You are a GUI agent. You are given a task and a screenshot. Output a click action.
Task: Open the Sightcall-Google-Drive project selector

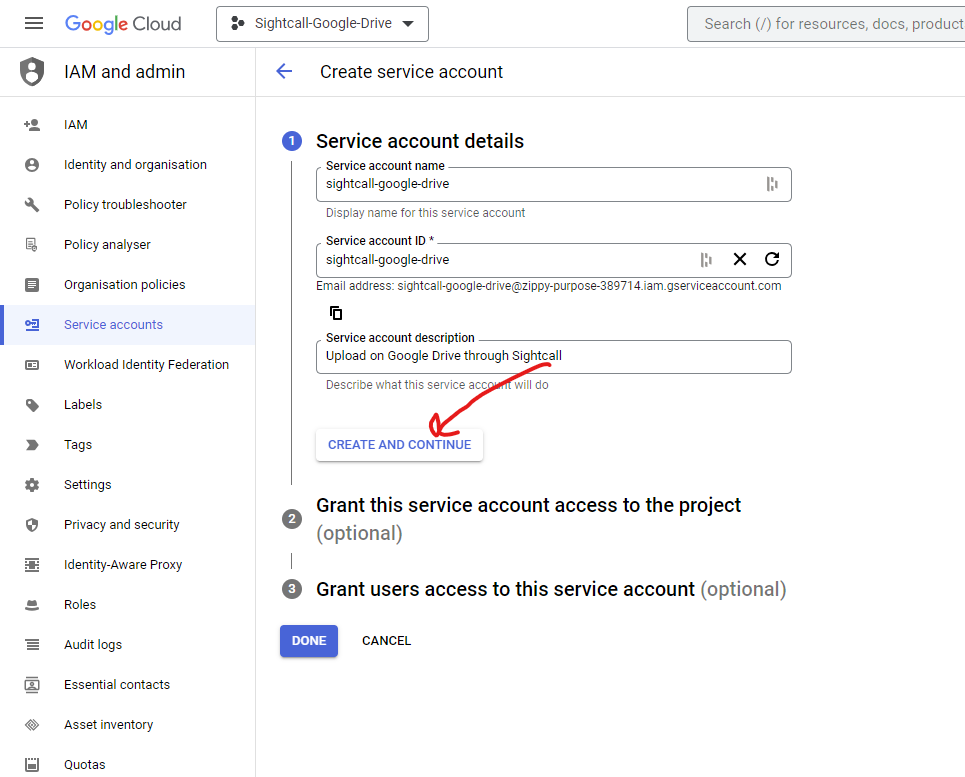pyautogui.click(x=322, y=24)
